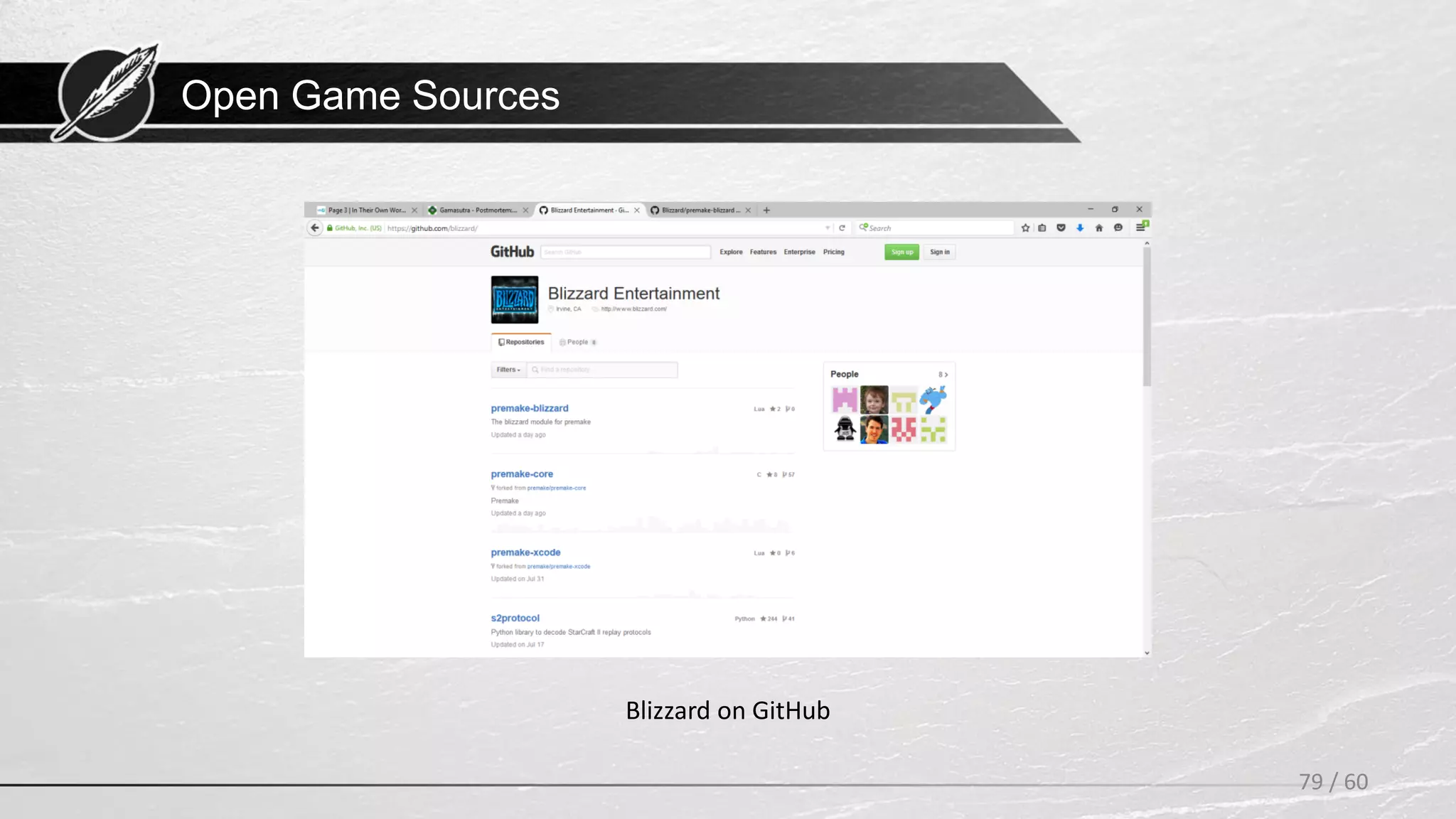Click the green Sign up button
1456x819 pixels.
902,252
